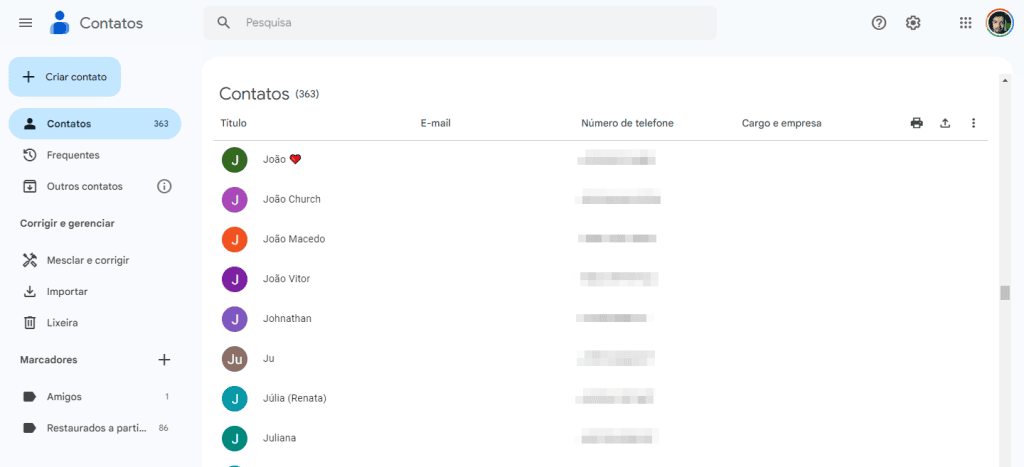The width and height of the screenshot is (1024, 467).
Task: Open contact Juliana
Action: coord(279,438)
